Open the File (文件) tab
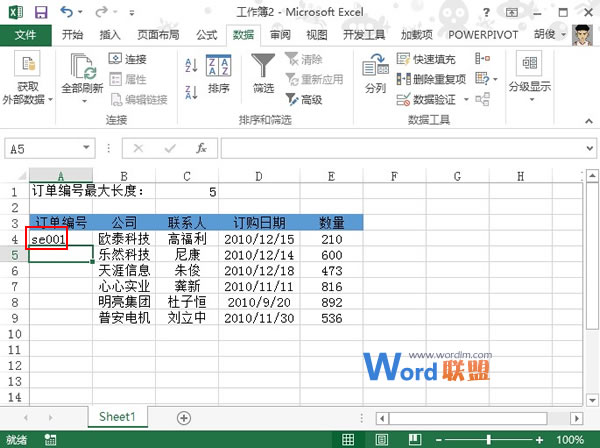Viewport: 600px width, 448px height. tap(25, 35)
